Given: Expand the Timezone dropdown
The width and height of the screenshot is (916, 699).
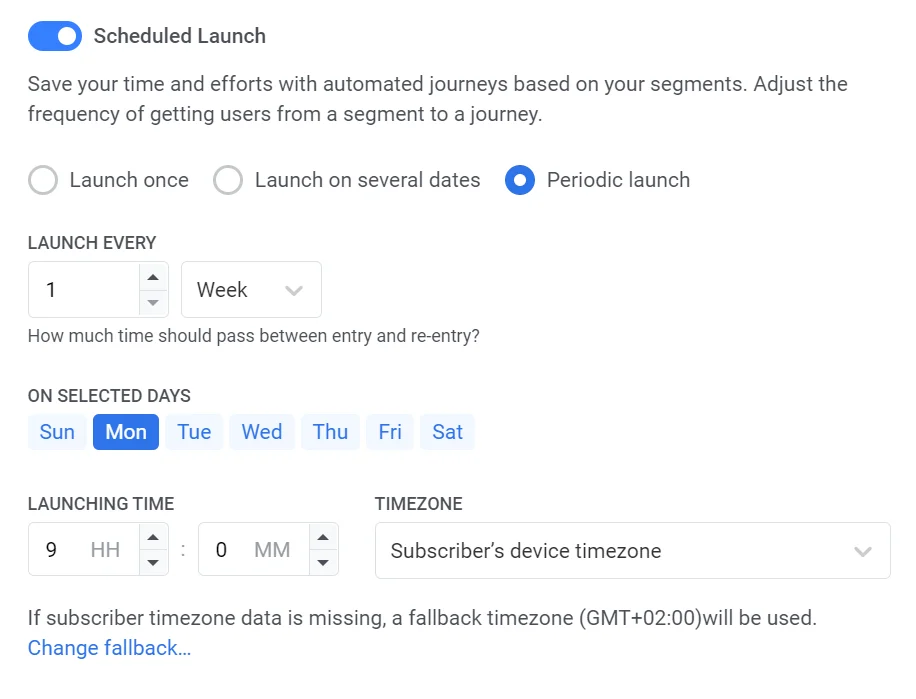Looking at the screenshot, I should (632, 551).
